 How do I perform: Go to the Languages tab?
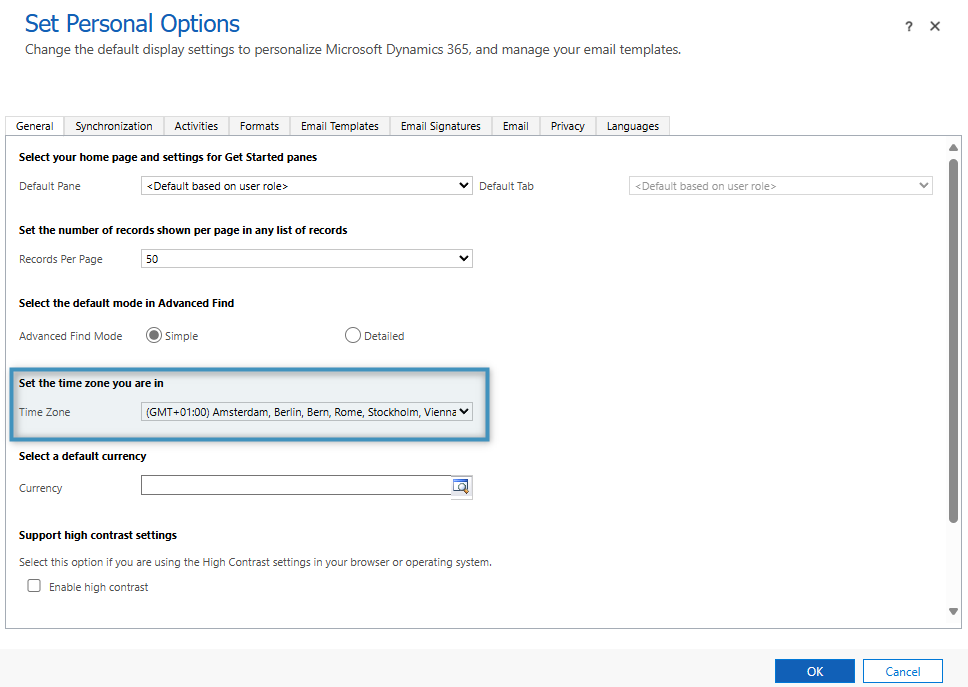[633, 126]
